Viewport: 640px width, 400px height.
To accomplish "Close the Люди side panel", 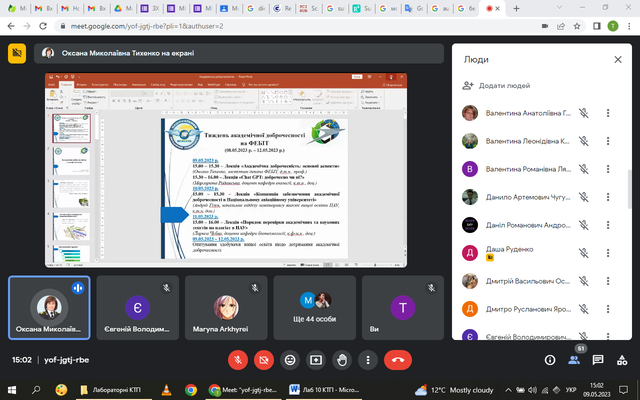I will [x=611, y=60].
